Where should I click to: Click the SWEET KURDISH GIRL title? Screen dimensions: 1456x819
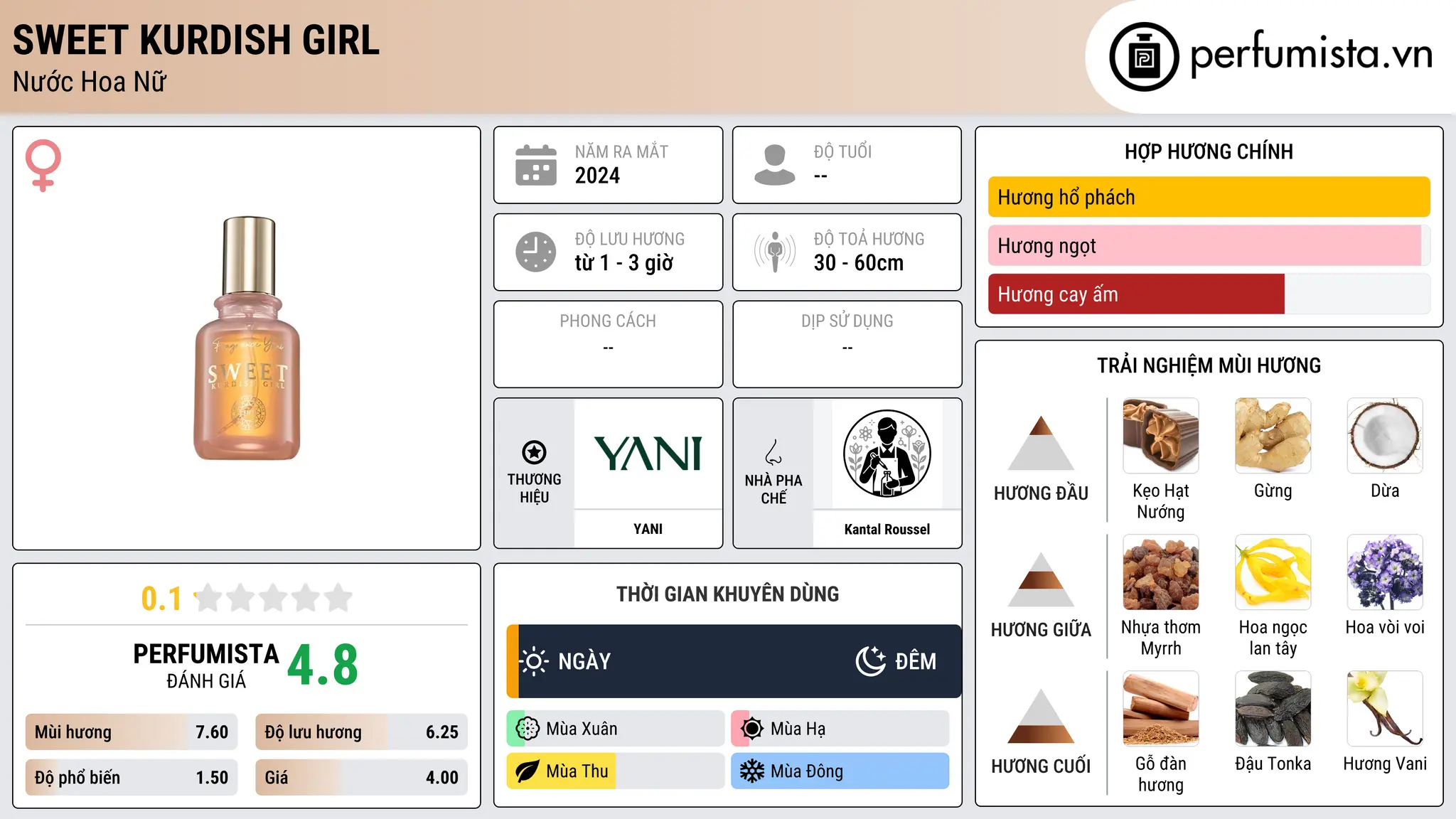[x=196, y=40]
